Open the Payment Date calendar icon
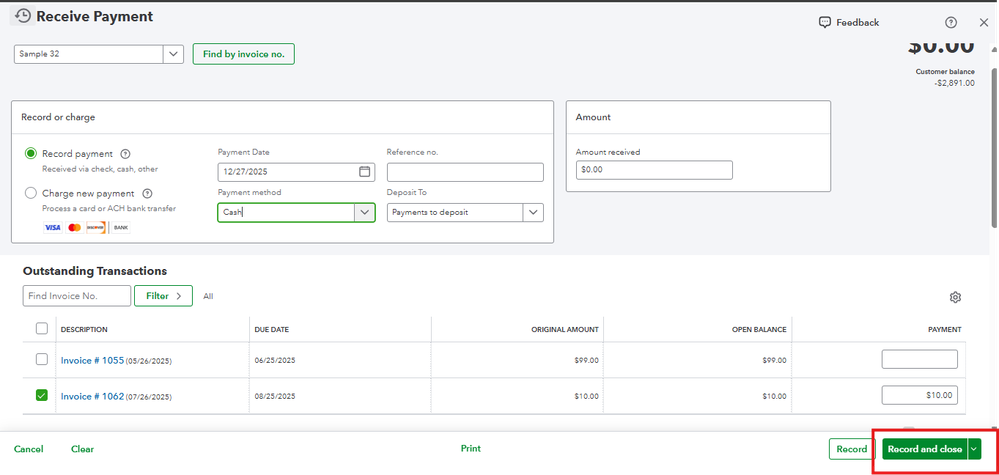The width and height of the screenshot is (999, 475). click(364, 171)
